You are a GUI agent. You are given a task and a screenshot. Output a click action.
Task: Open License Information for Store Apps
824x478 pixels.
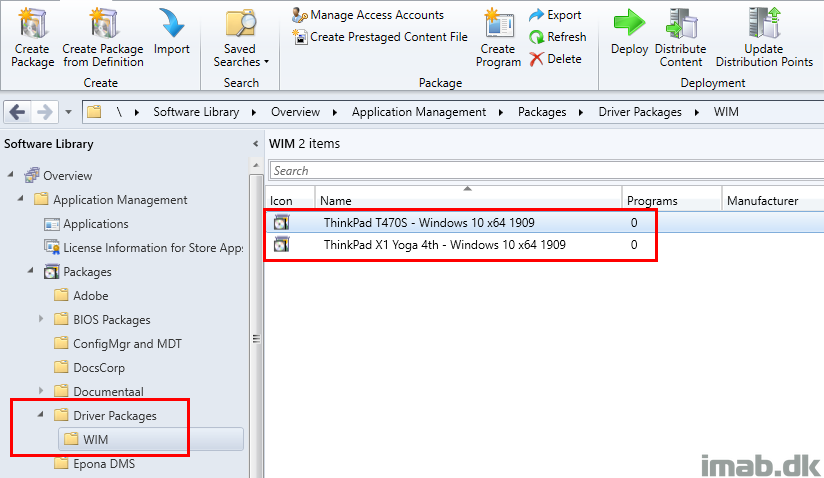pyautogui.click(x=153, y=247)
